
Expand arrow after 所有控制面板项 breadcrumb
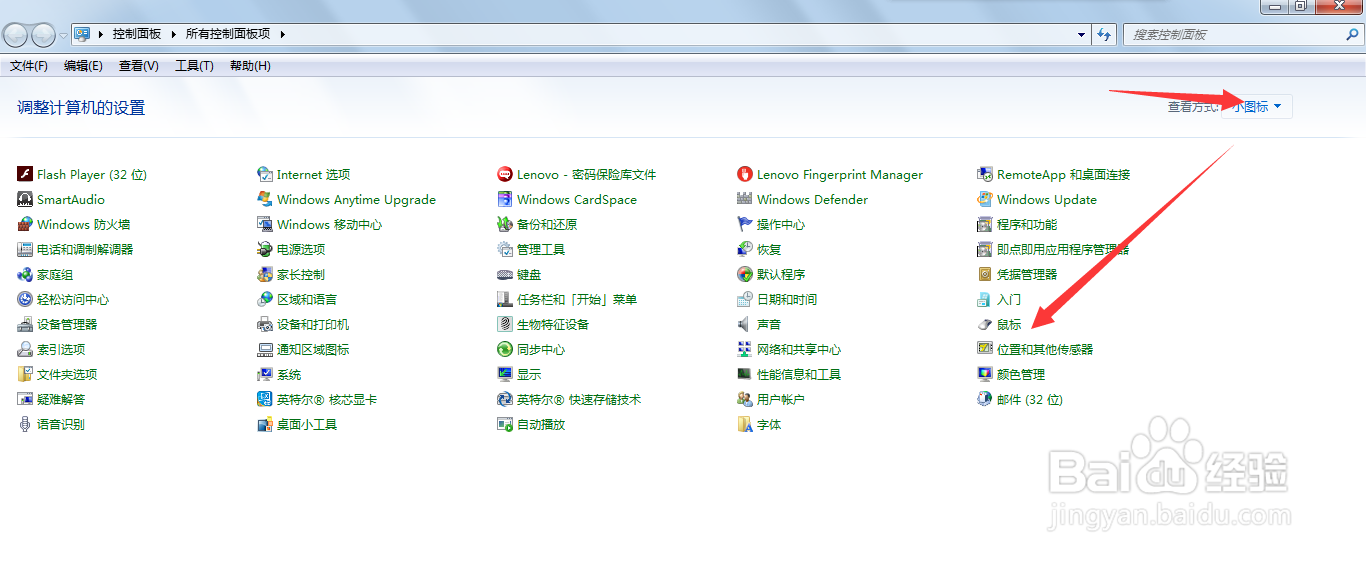click(283, 34)
